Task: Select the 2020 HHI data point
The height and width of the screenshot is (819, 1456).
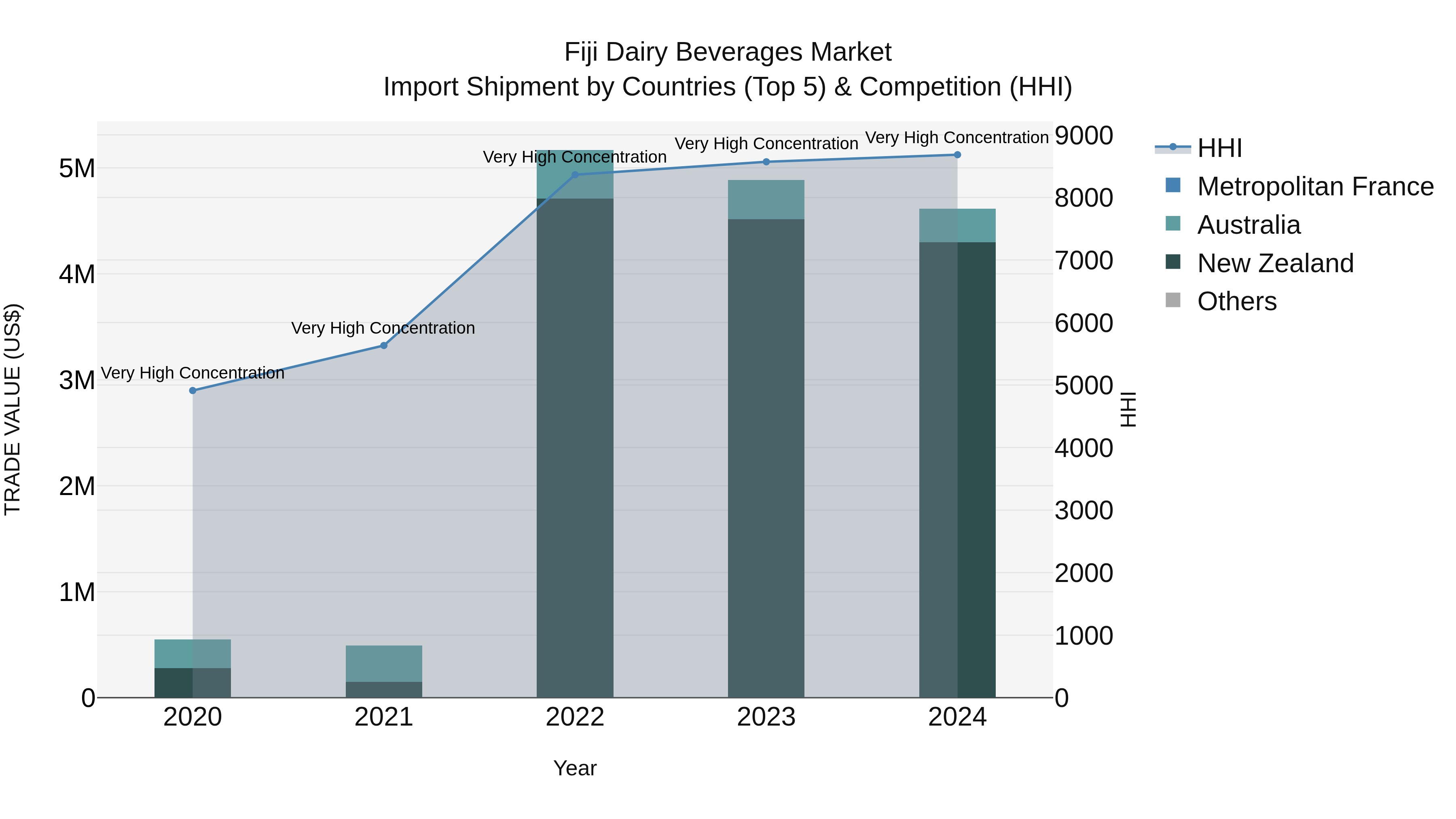Action: pos(193,391)
